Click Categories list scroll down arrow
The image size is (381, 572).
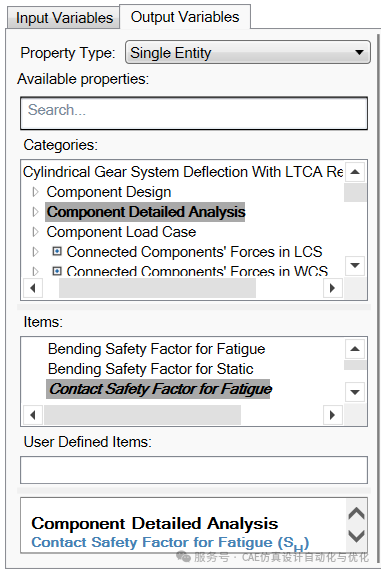click(355, 265)
